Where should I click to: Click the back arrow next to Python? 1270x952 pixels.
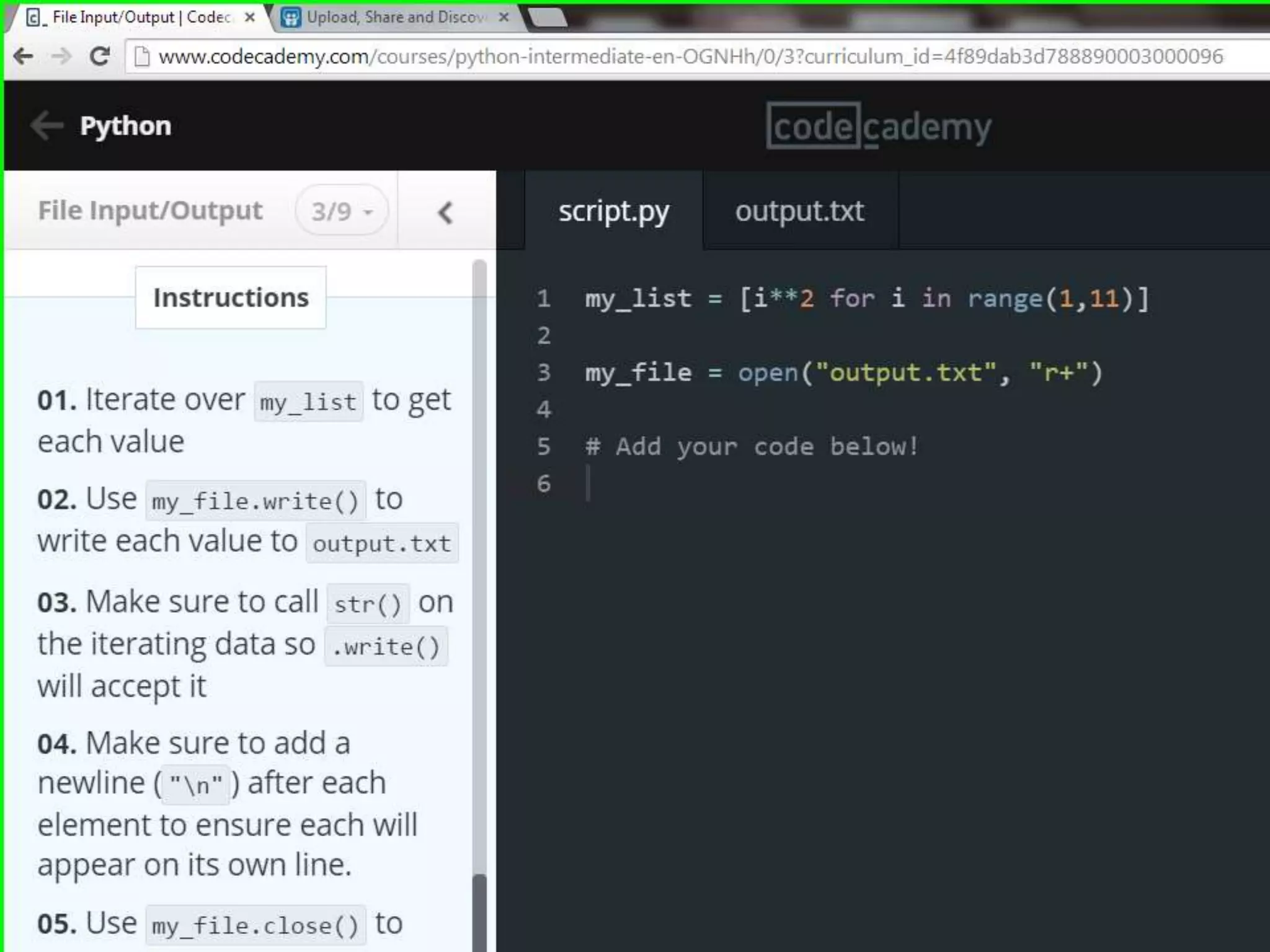click(x=47, y=126)
